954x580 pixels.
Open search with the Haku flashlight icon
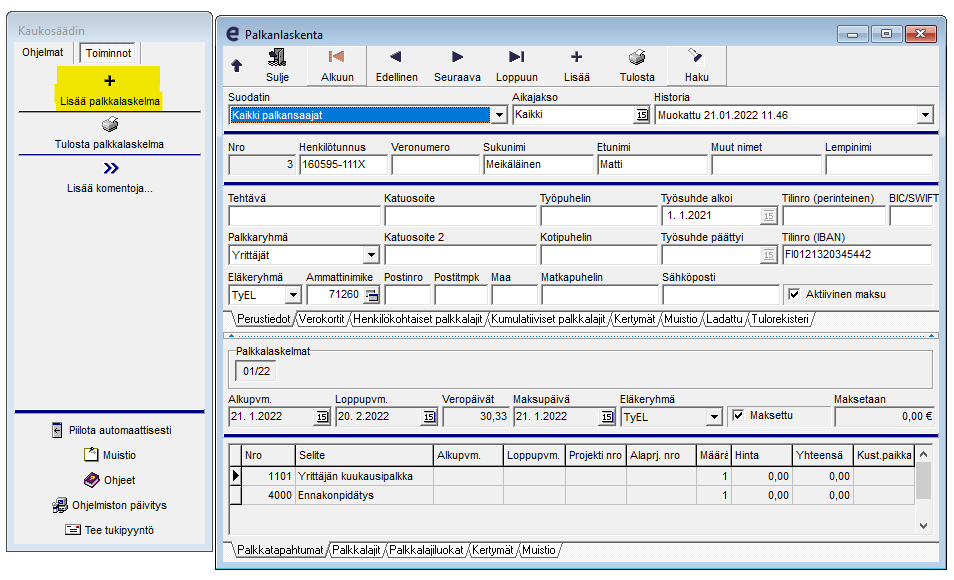[x=697, y=57]
